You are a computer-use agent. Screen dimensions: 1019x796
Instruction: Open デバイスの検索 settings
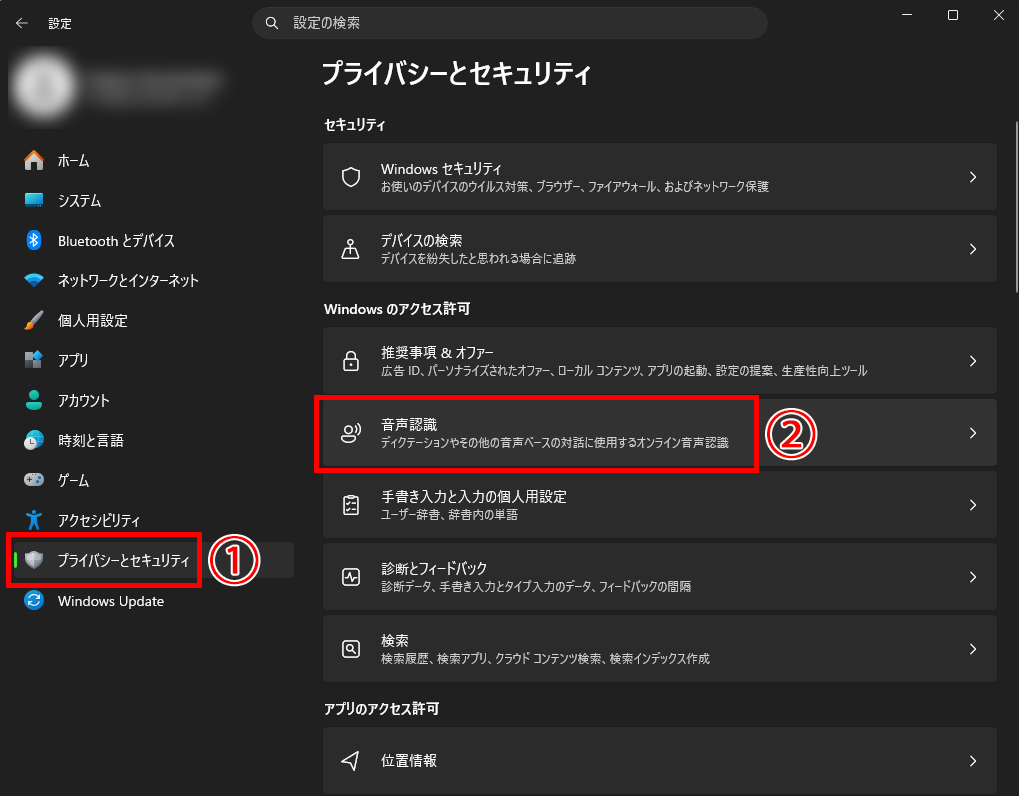pyautogui.click(x=660, y=249)
